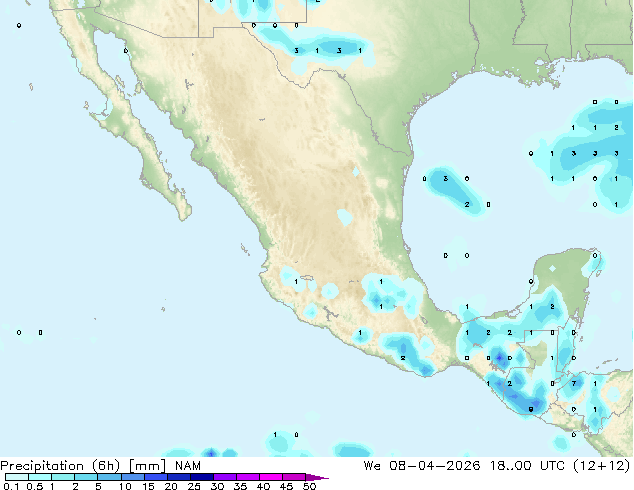This screenshot has height=490, width=634.
Task: Select the 45–50 mm legend swatch
Action: [294, 477]
